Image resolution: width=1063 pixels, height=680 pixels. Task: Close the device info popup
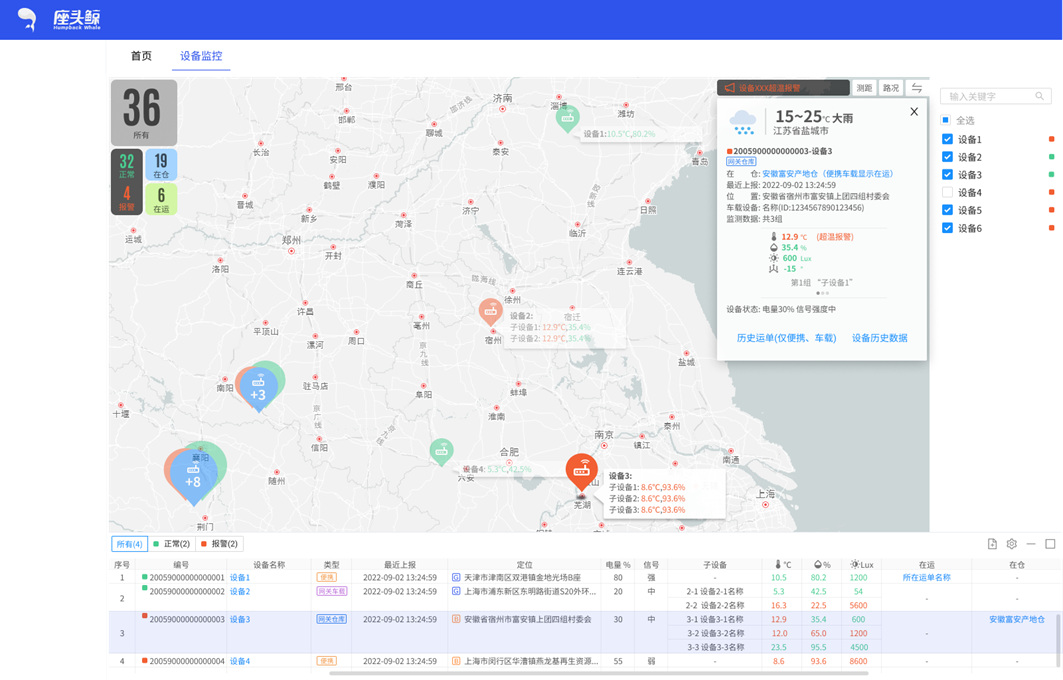click(x=914, y=112)
